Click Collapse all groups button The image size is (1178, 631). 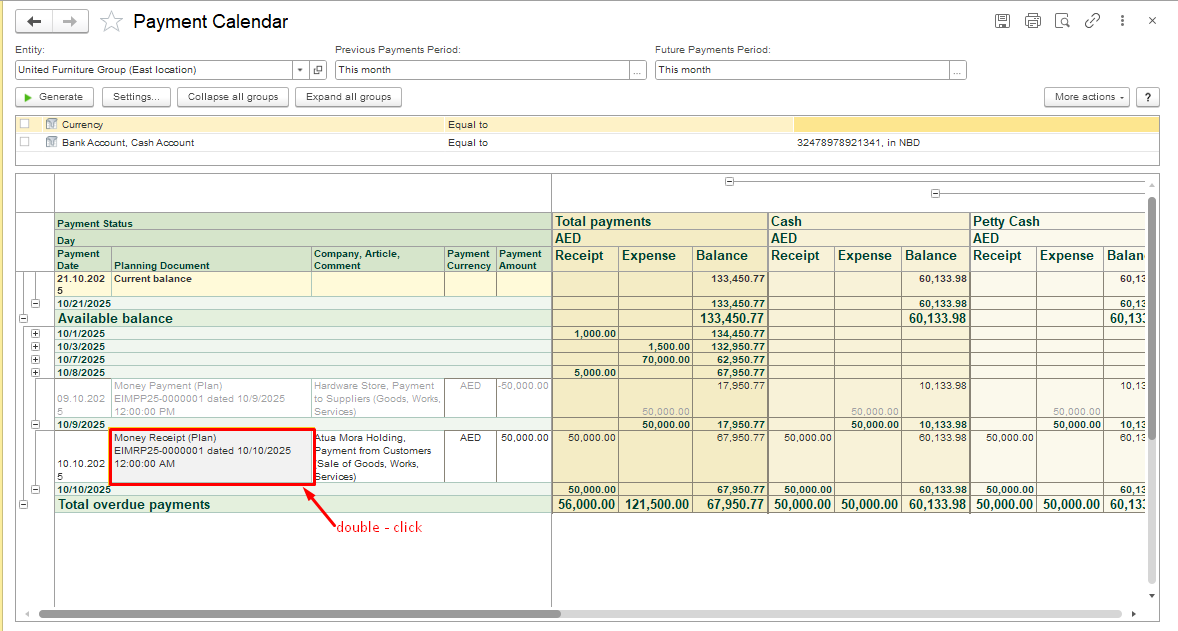233,97
